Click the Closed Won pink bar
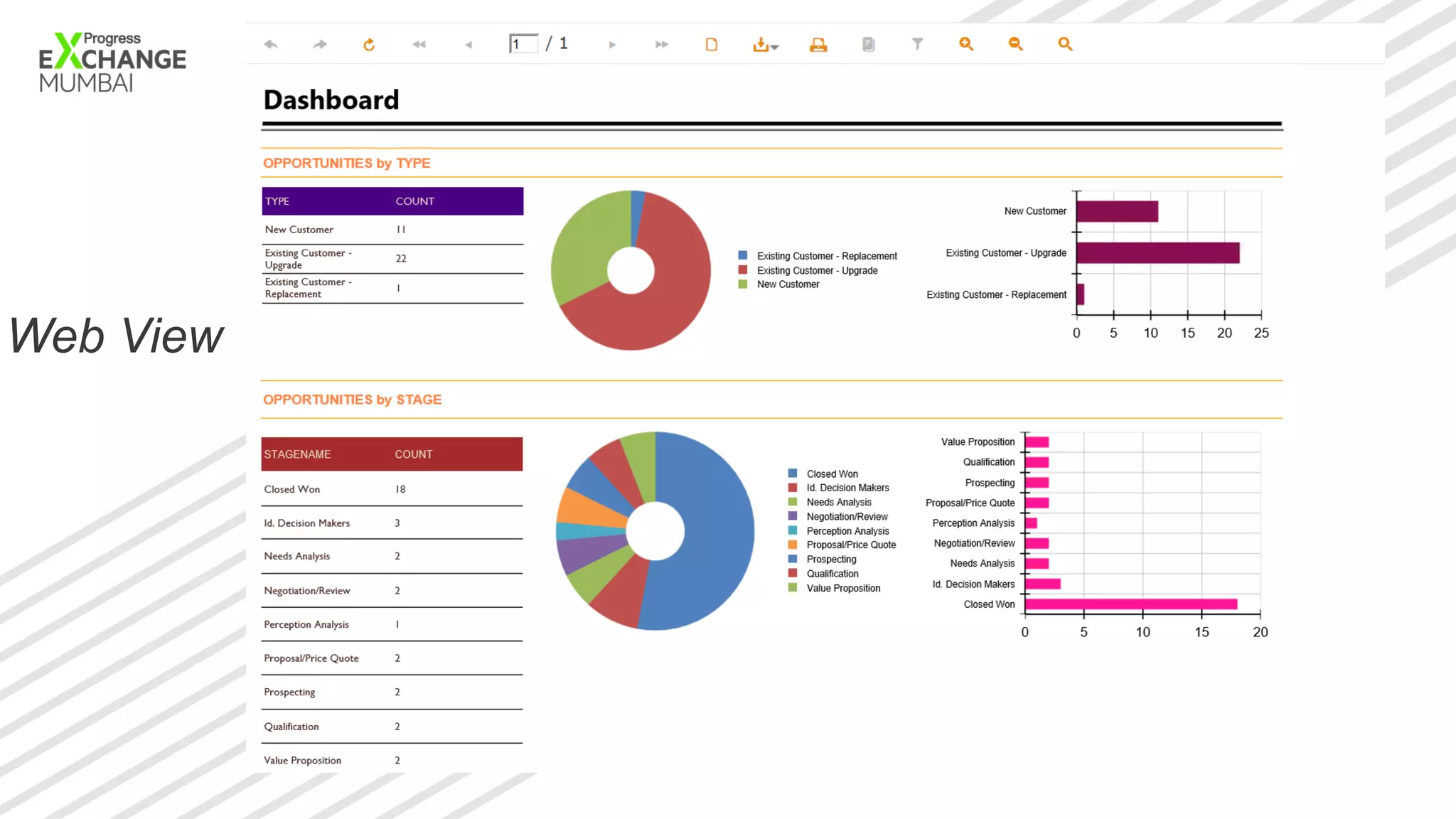Screen dimensions: 1456x819 [x=1130, y=604]
